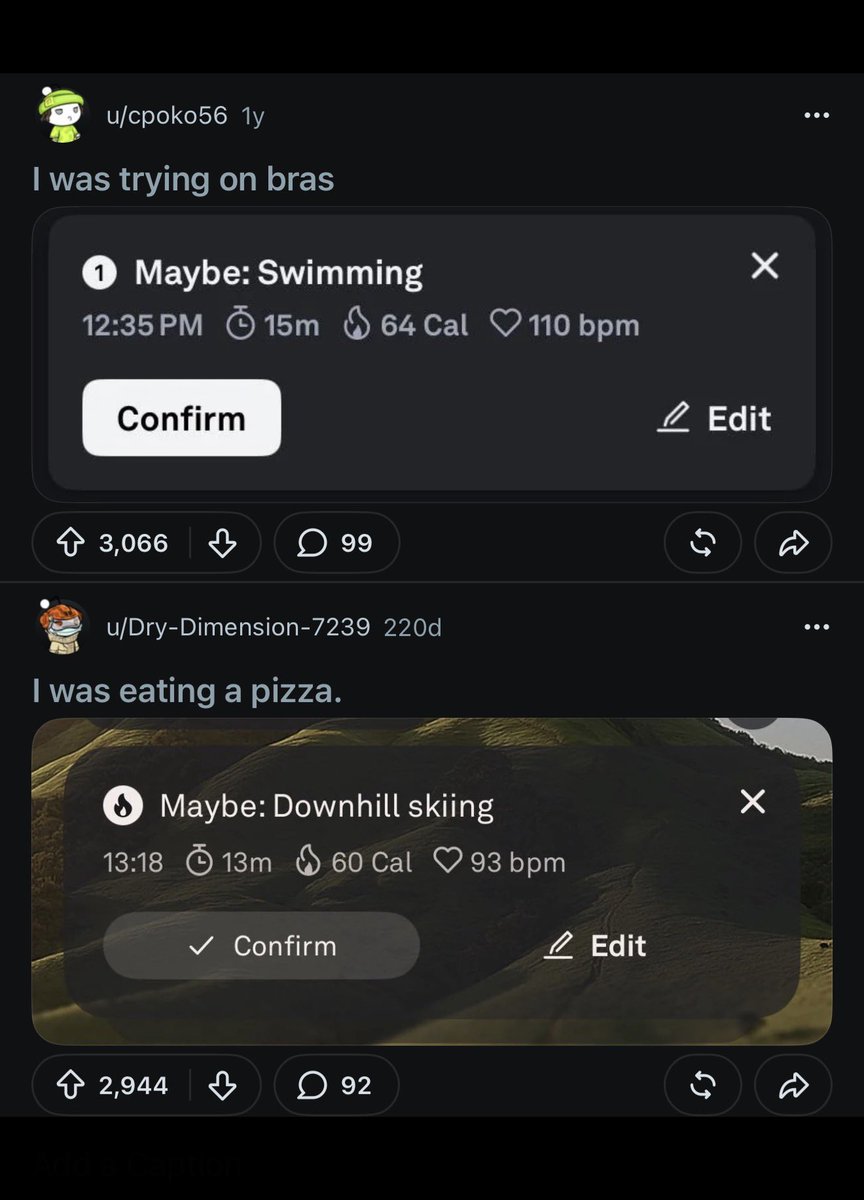The image size is (864, 1200).
Task: Open replies on the pizza comment (92)
Action: point(336,1085)
